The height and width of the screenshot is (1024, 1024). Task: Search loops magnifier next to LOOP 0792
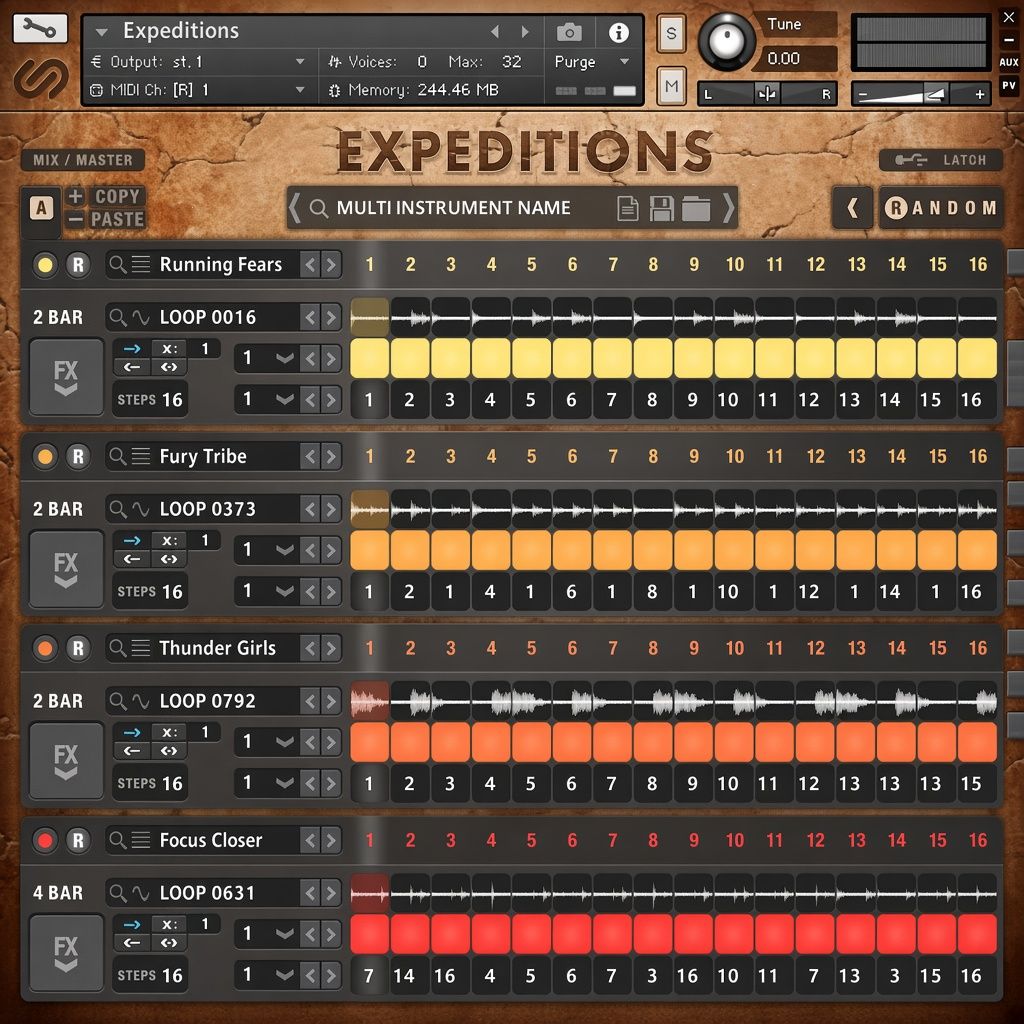point(118,701)
